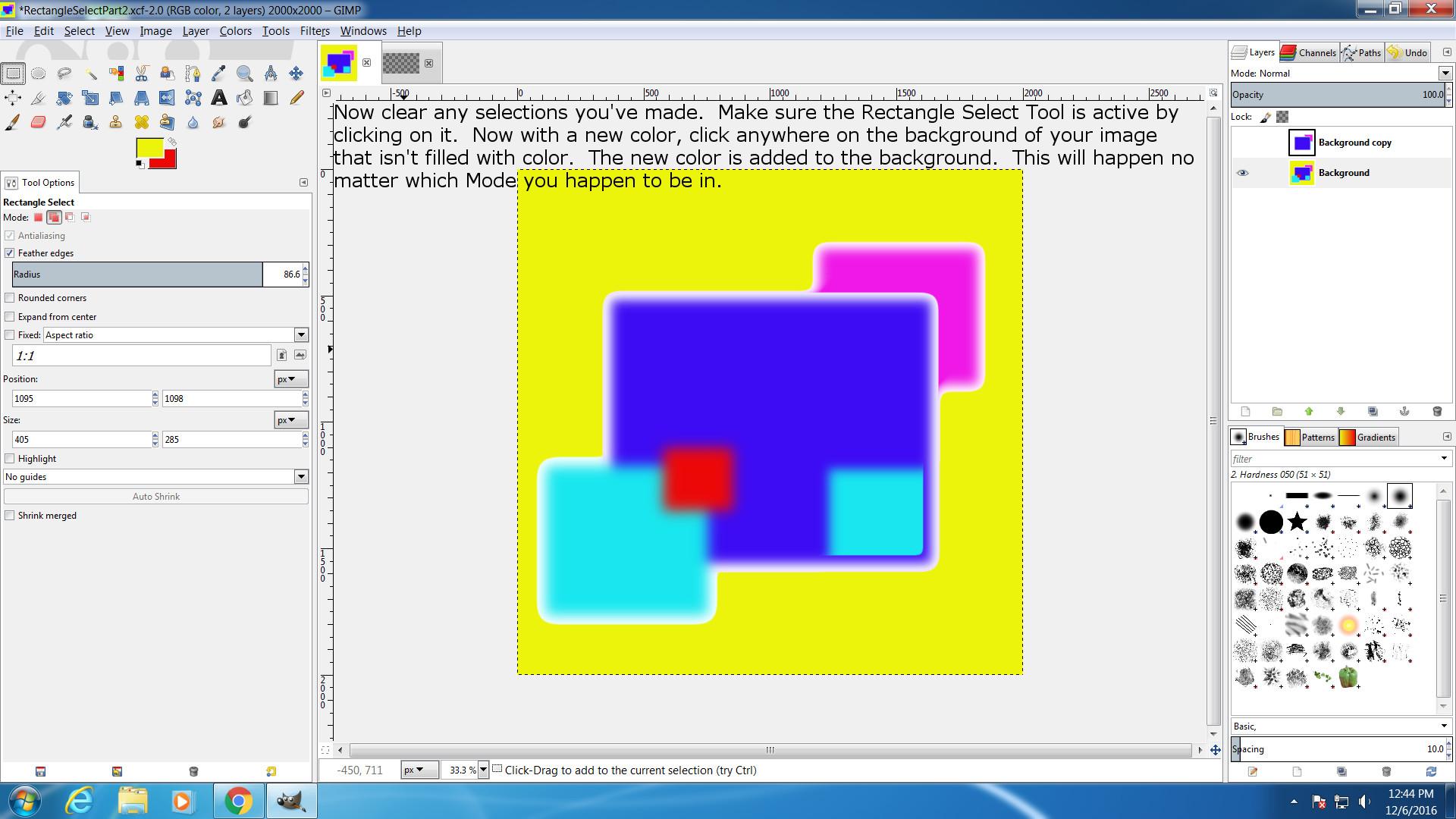
Task: Open the Fixed Aspect ratio dropdown
Action: (301, 335)
